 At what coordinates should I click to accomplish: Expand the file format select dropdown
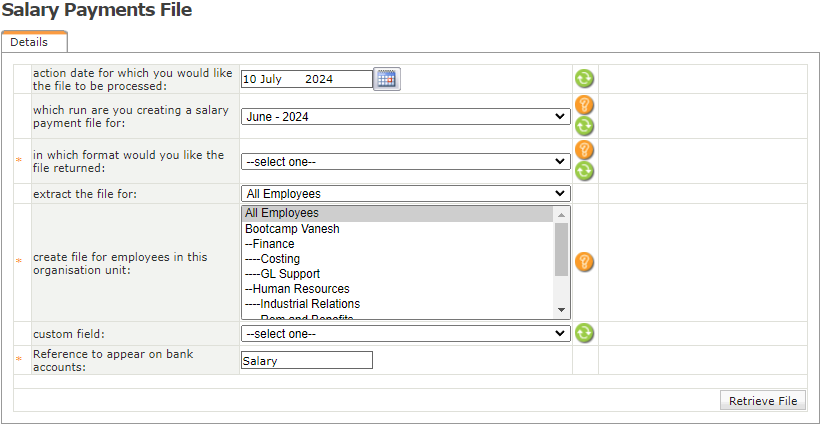(x=405, y=161)
